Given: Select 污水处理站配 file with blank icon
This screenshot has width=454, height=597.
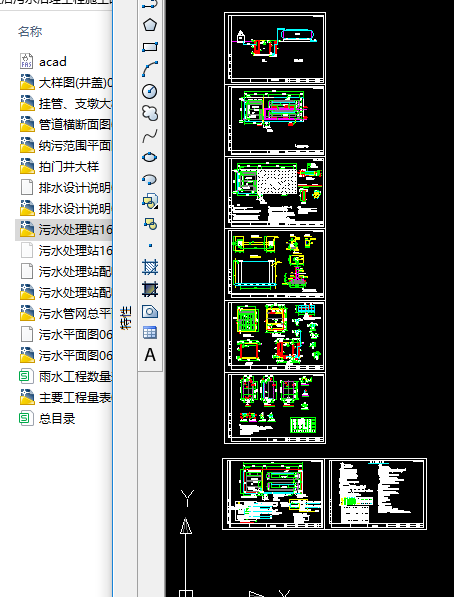Looking at the screenshot, I should pos(66,271).
